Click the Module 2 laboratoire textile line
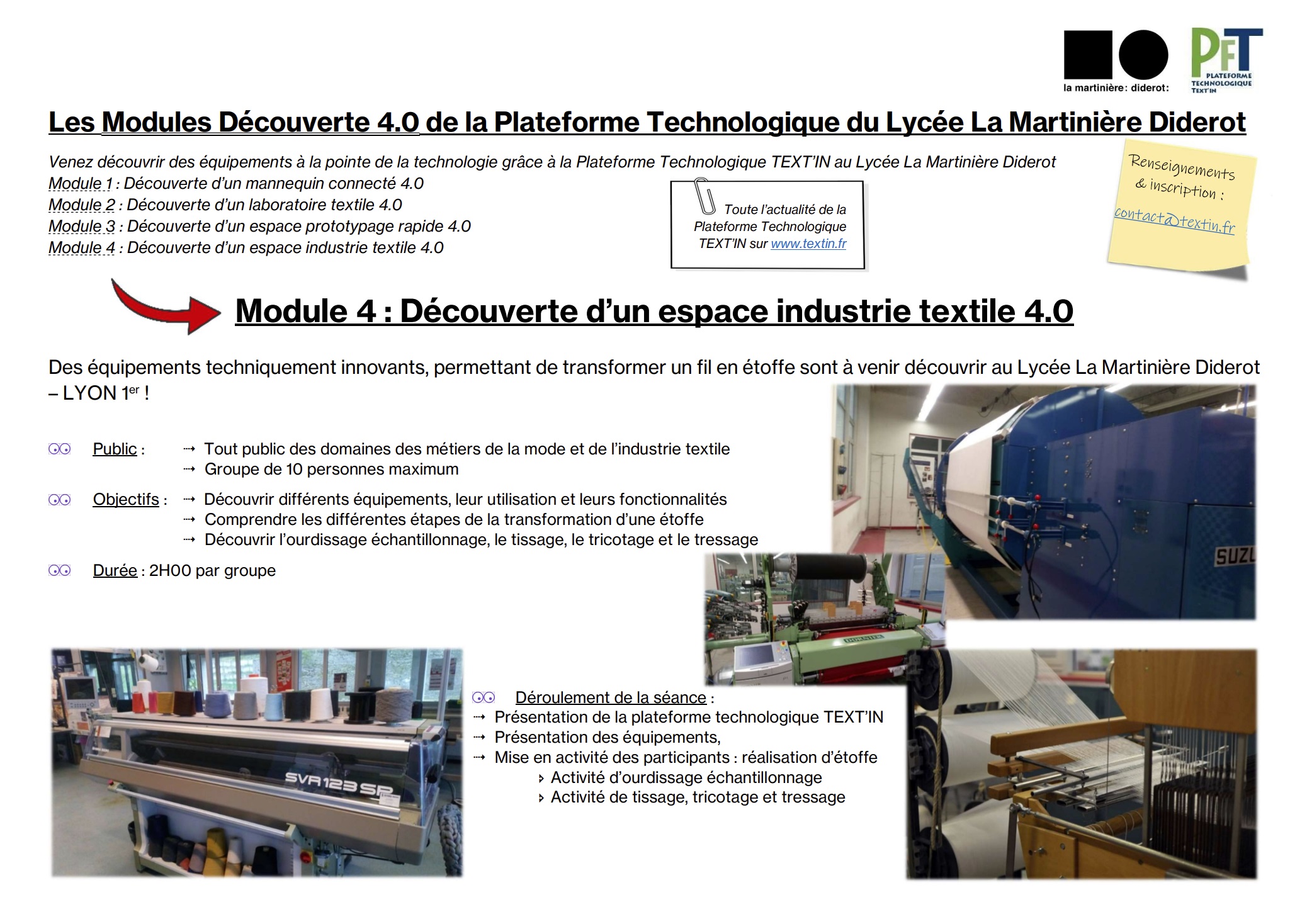Image resolution: width=1307 pixels, height=924 pixels. click(x=225, y=205)
